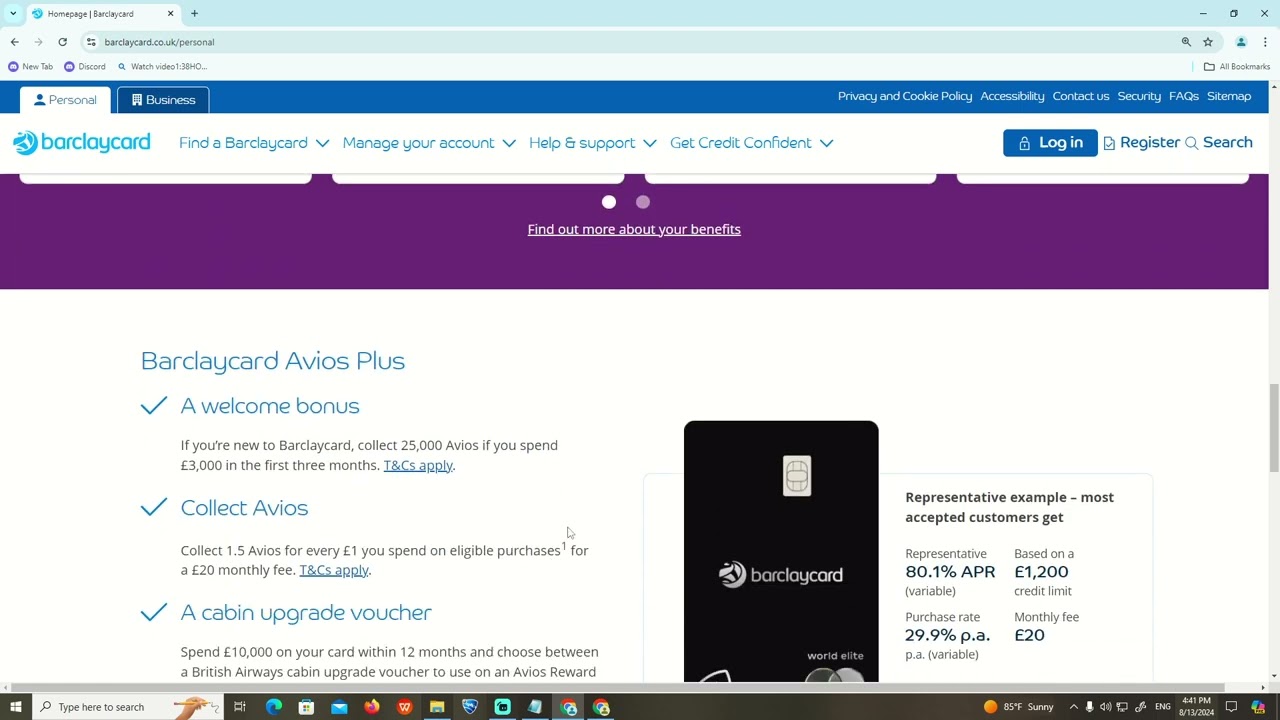This screenshot has height=720, width=1280.
Task: Open the site Search
Action: (x=1219, y=143)
